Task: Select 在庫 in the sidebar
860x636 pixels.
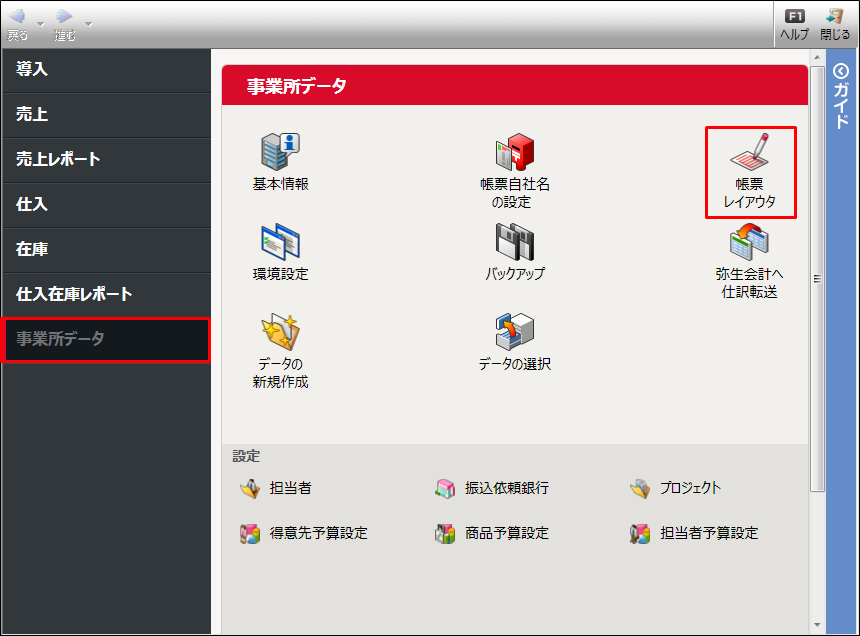Action: click(106, 249)
